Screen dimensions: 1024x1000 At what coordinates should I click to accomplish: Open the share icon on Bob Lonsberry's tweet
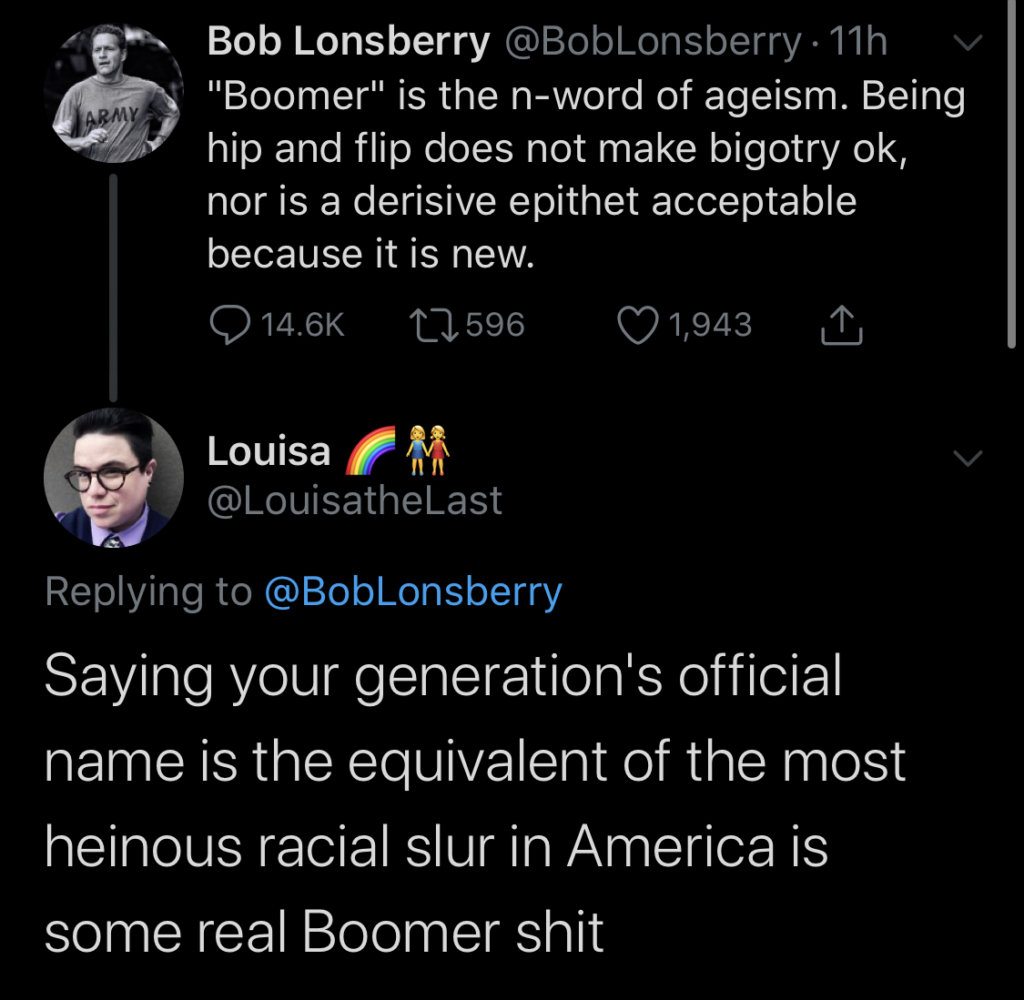pyautogui.click(x=841, y=325)
